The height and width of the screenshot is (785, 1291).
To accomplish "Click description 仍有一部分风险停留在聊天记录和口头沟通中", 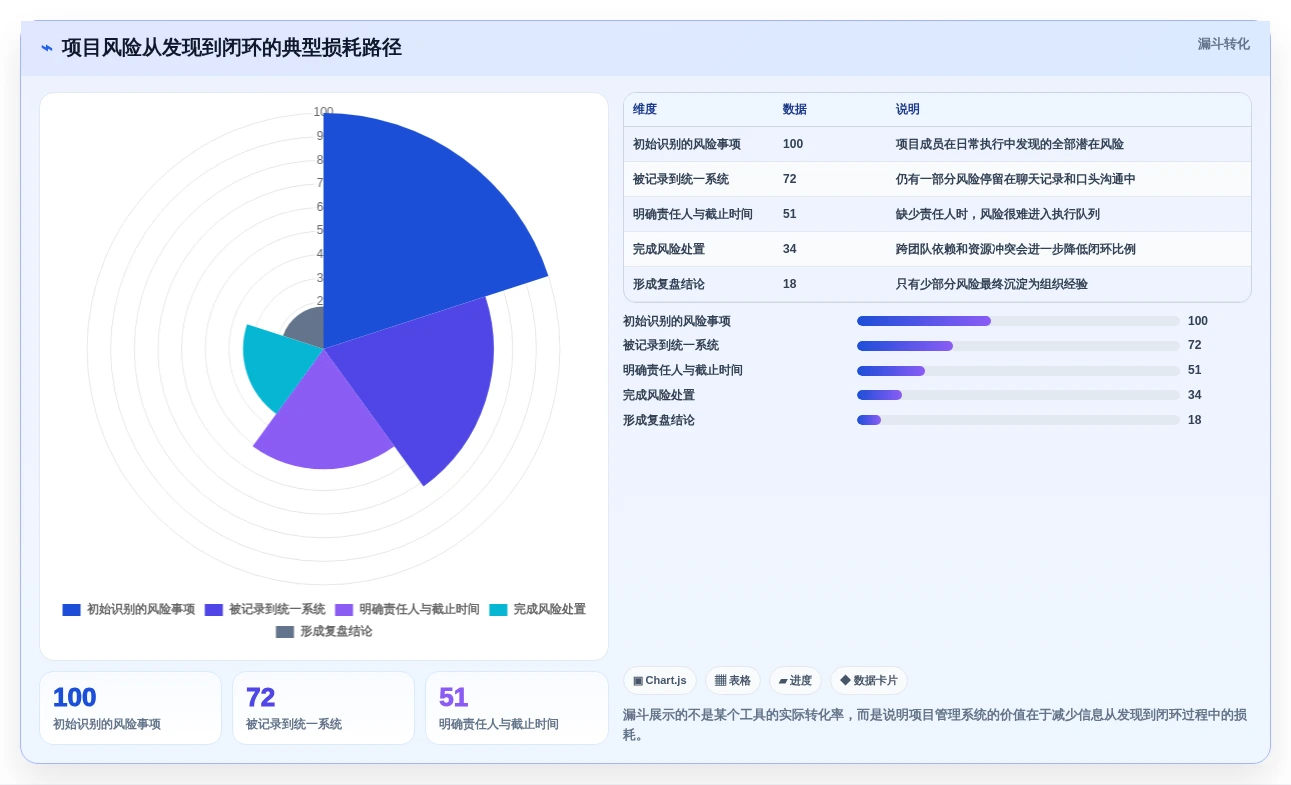I will pyautogui.click(x=1016, y=179).
